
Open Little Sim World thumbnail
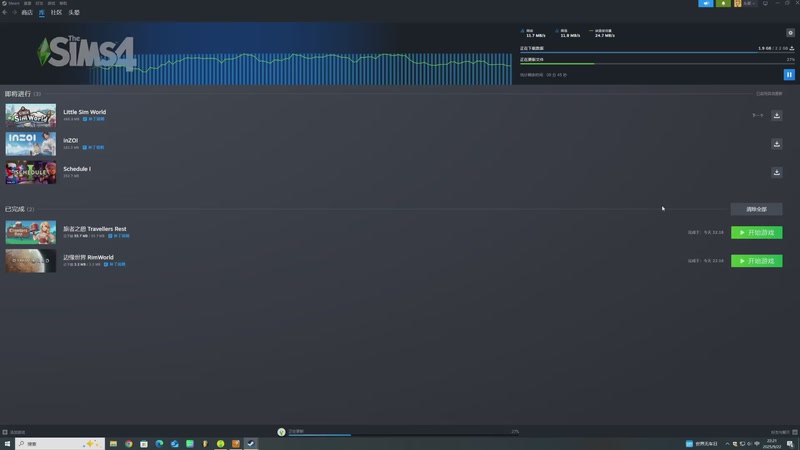click(x=31, y=116)
